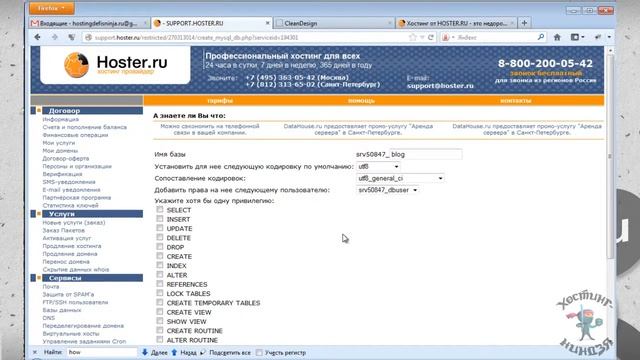Click Подсветить все in find bar
This screenshot has height=360, width=640.
coord(226,352)
